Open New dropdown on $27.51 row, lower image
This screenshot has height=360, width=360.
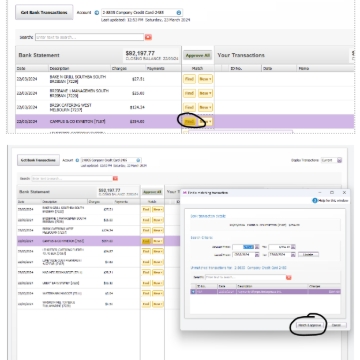point(158,209)
